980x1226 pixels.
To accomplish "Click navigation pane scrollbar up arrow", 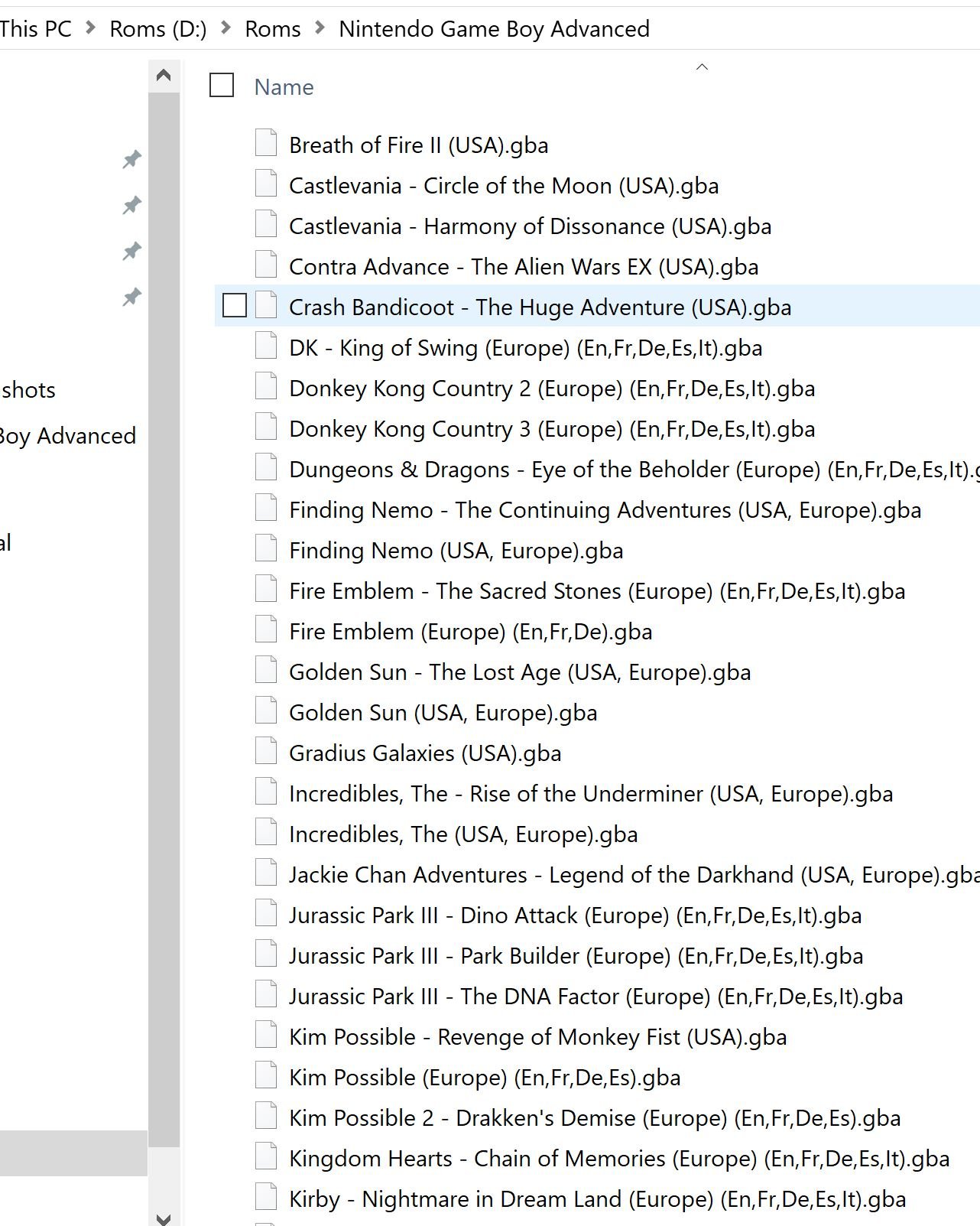I will (x=164, y=75).
